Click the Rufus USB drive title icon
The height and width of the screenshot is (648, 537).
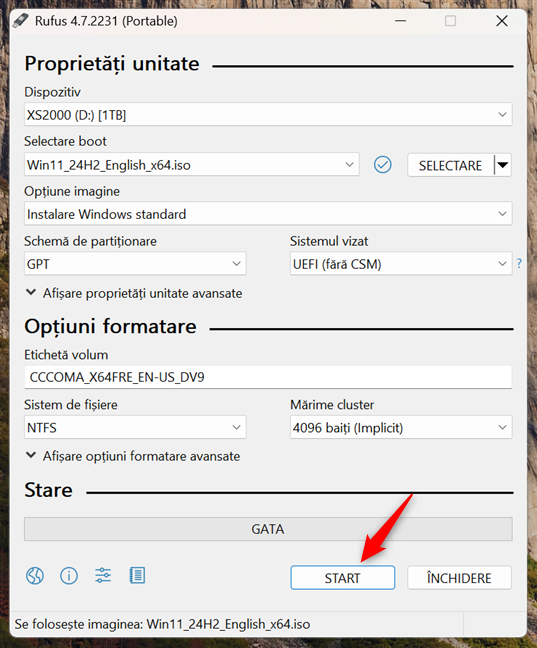click(x=21, y=21)
